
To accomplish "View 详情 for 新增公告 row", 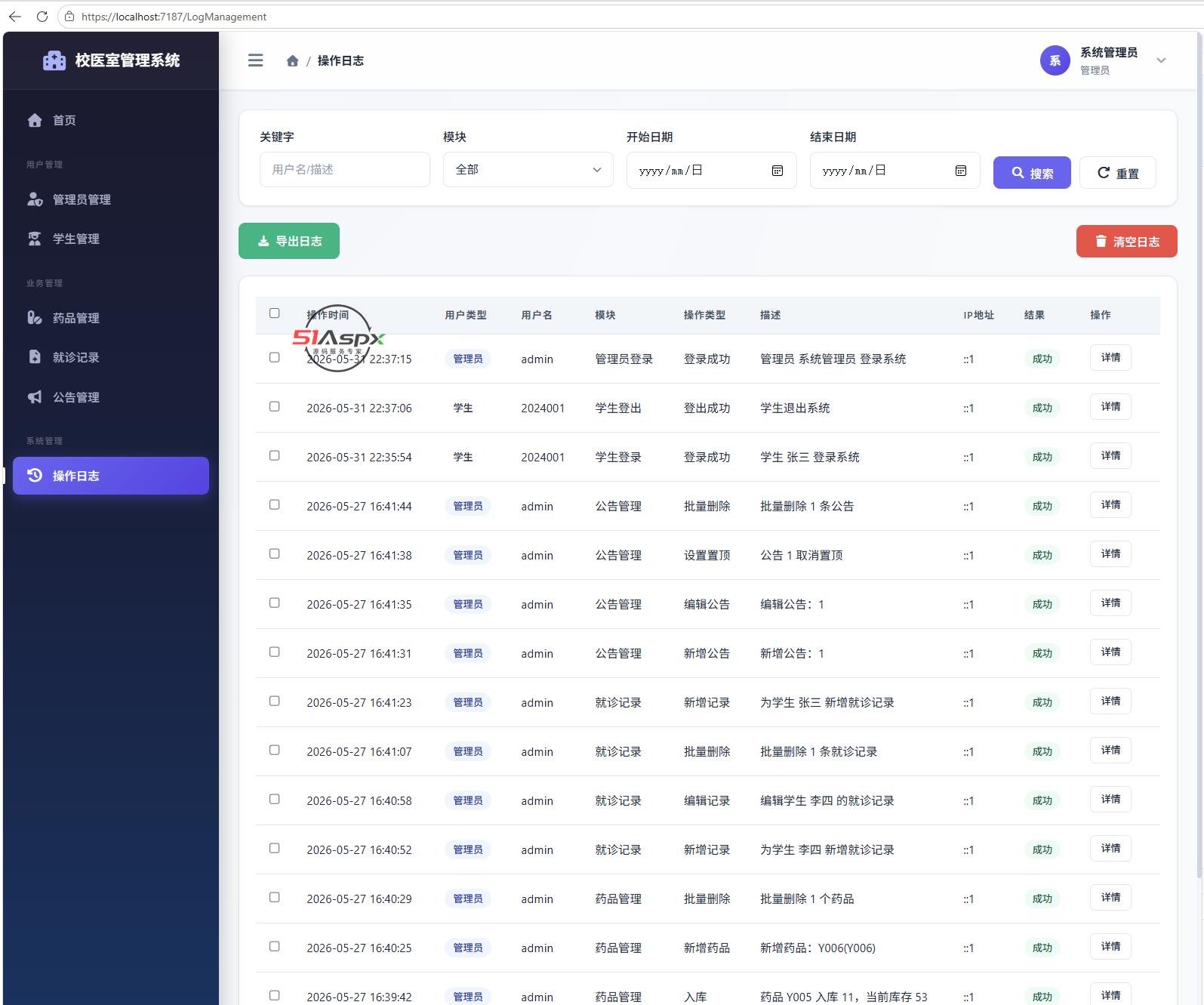I will point(1110,652).
